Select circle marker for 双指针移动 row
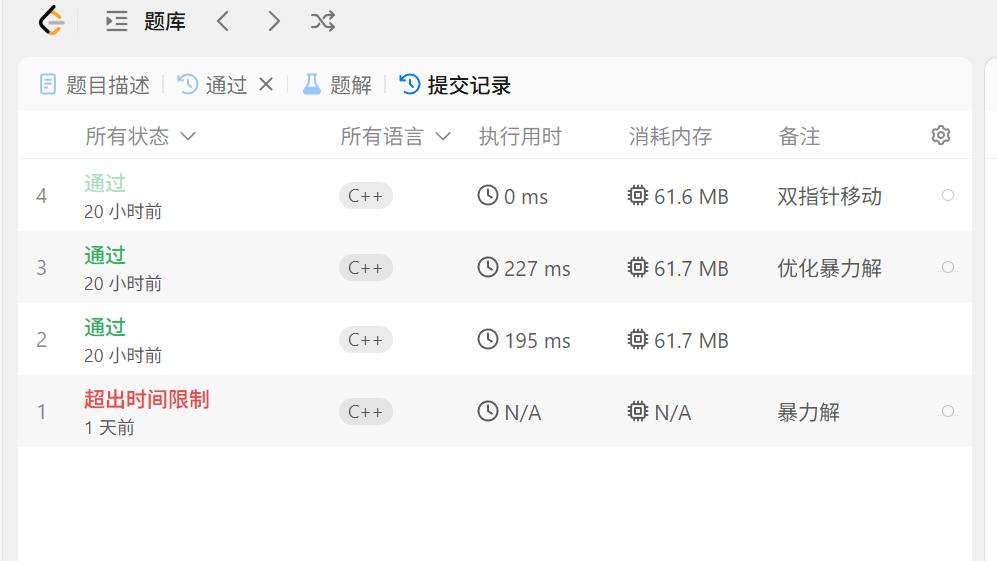Screen dimensions: 997x561 click(x=947, y=195)
